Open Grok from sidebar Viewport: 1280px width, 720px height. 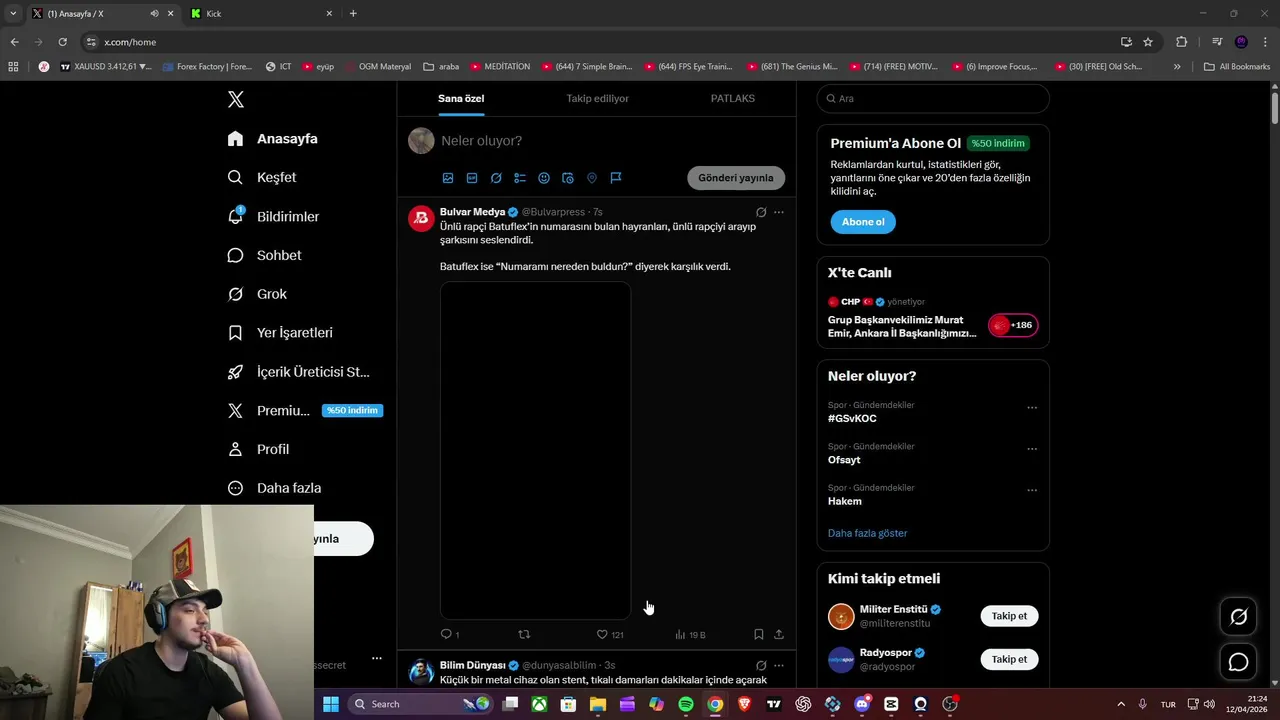point(258,294)
